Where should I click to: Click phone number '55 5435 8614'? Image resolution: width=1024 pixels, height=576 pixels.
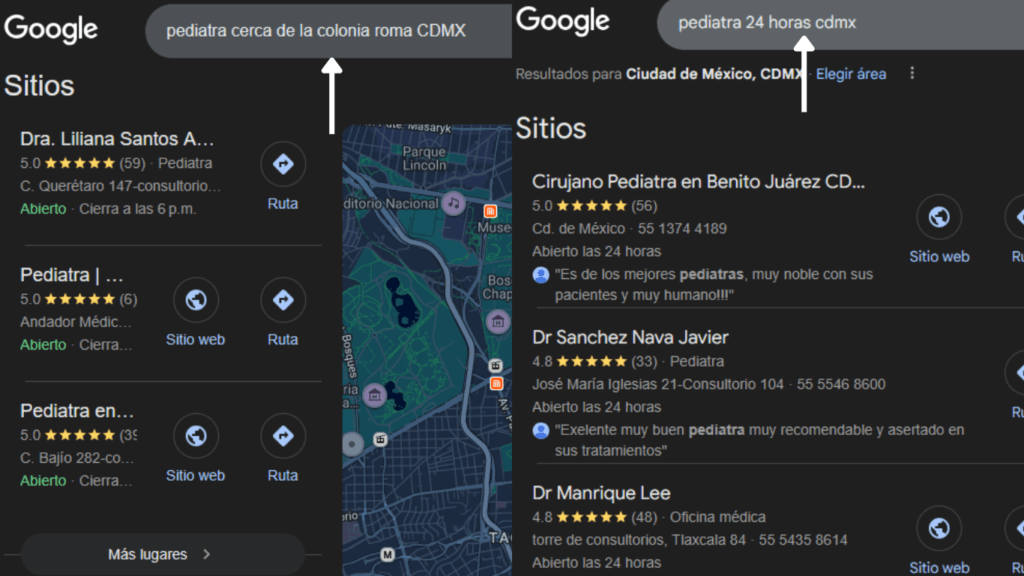[803, 540]
